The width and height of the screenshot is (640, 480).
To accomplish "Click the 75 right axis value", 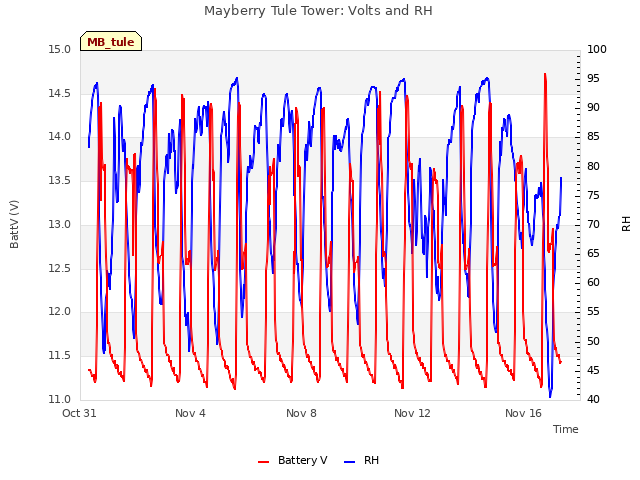I will pos(593,196).
